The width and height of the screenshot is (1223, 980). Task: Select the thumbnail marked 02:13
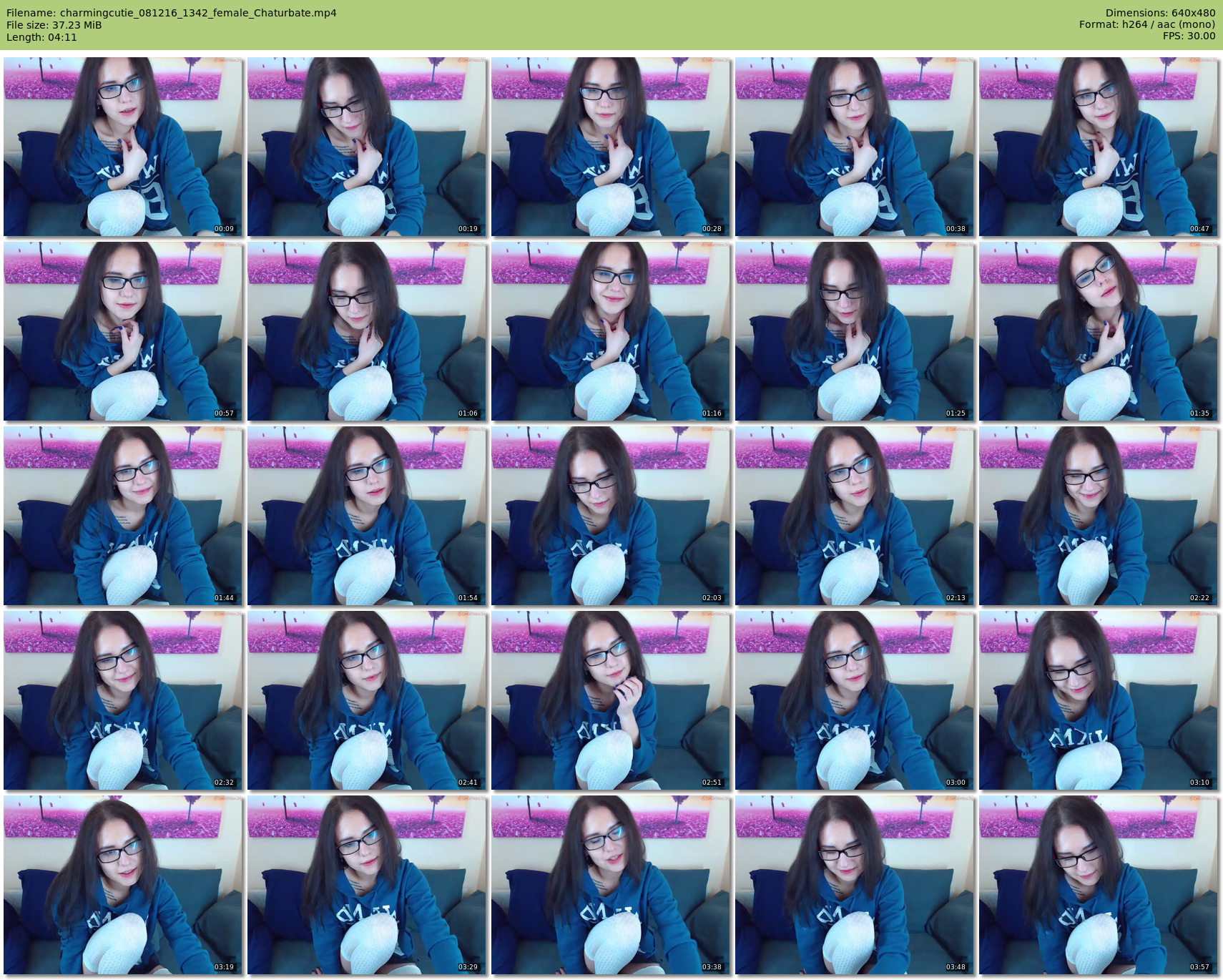(855, 516)
